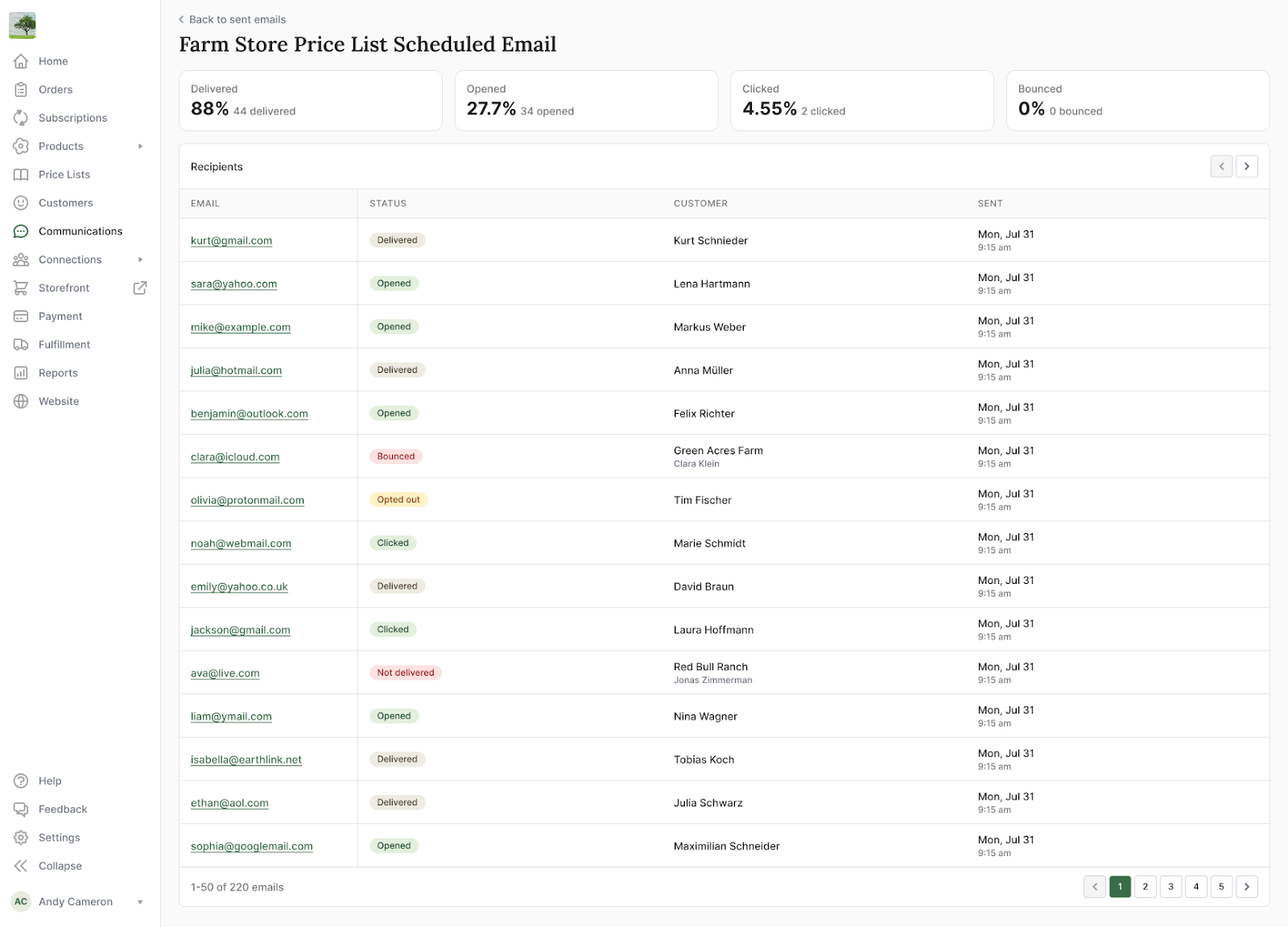This screenshot has width=1288, height=927.
Task: Jump to page 4 of emails
Action: [1196, 887]
